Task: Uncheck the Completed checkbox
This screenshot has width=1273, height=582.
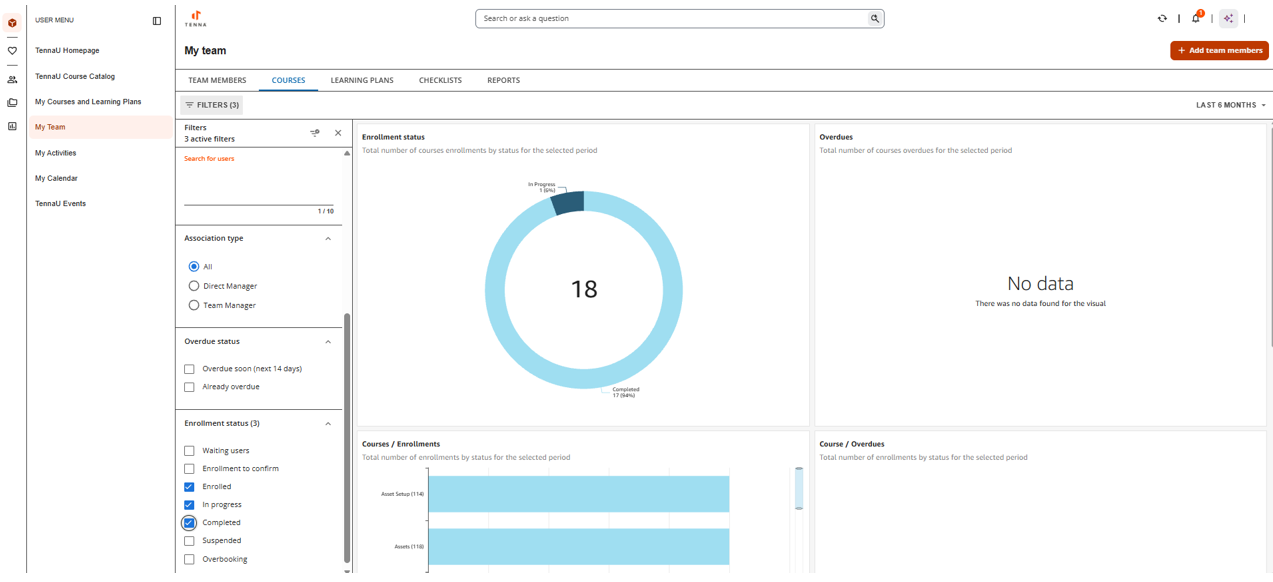Action: 189,523
